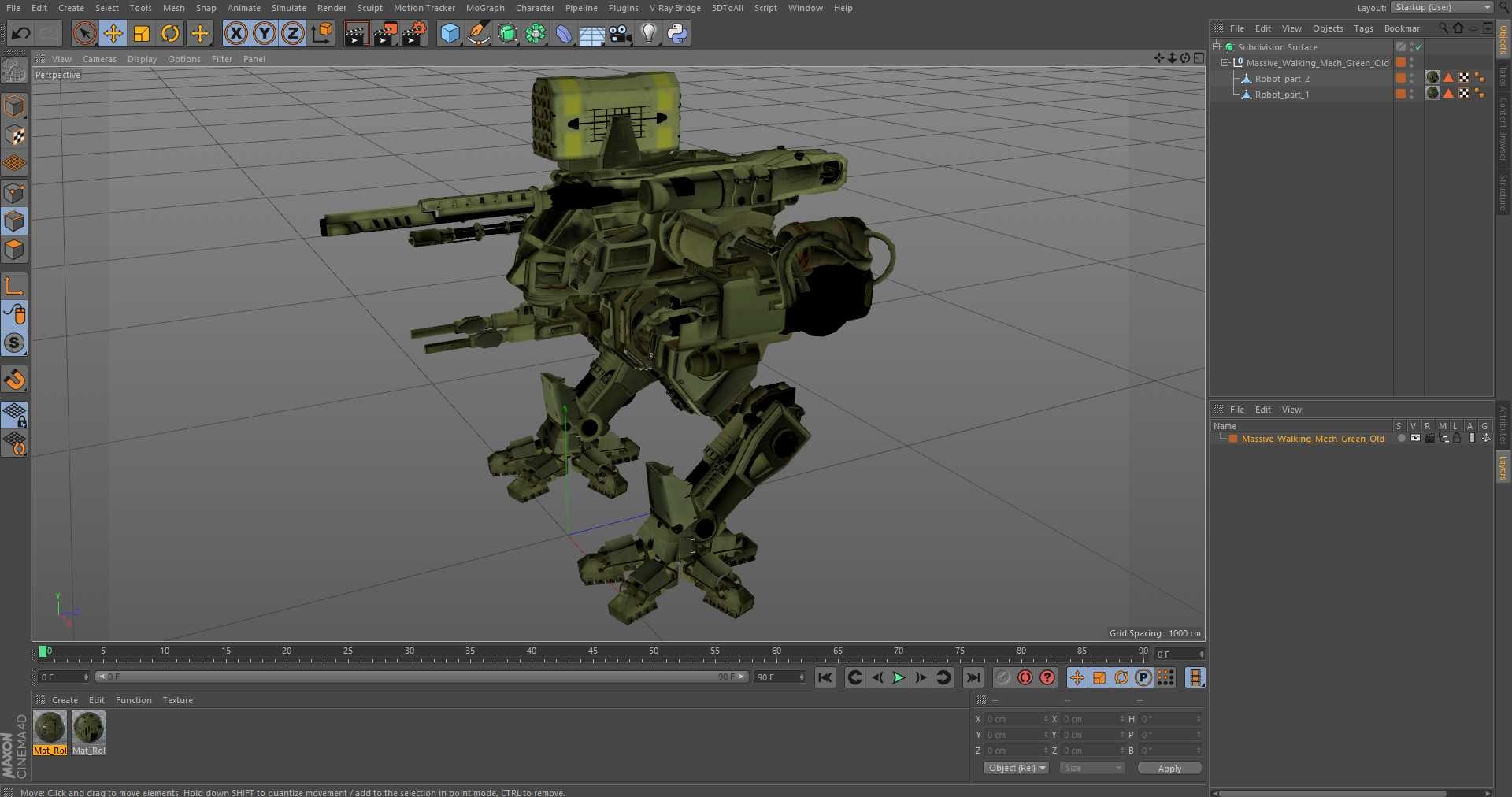Switch to Edges mode in left sidebar
Viewport: 1512px width, 797px height.
(x=14, y=221)
